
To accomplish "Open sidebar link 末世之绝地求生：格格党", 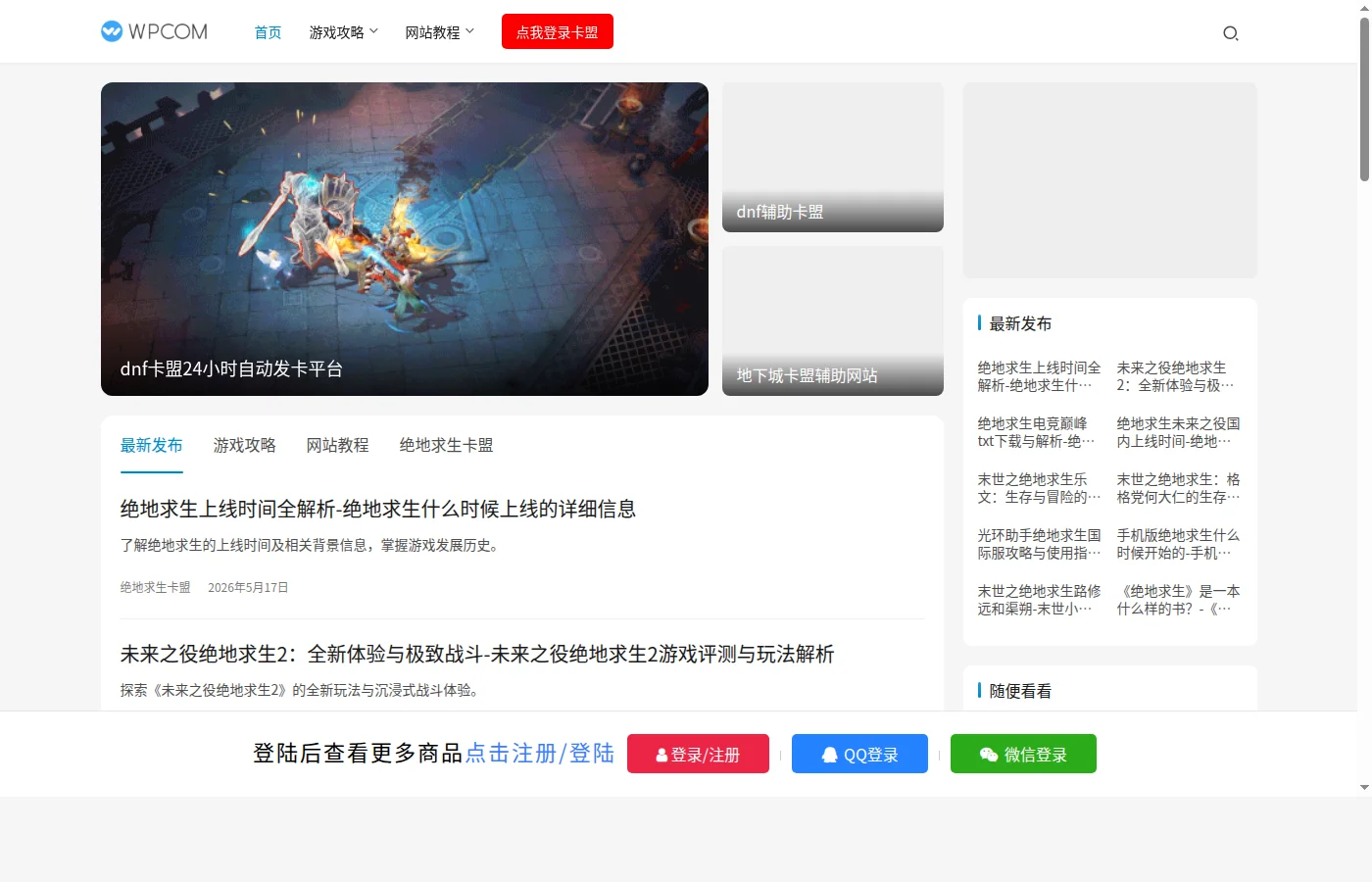I will (1179, 488).
